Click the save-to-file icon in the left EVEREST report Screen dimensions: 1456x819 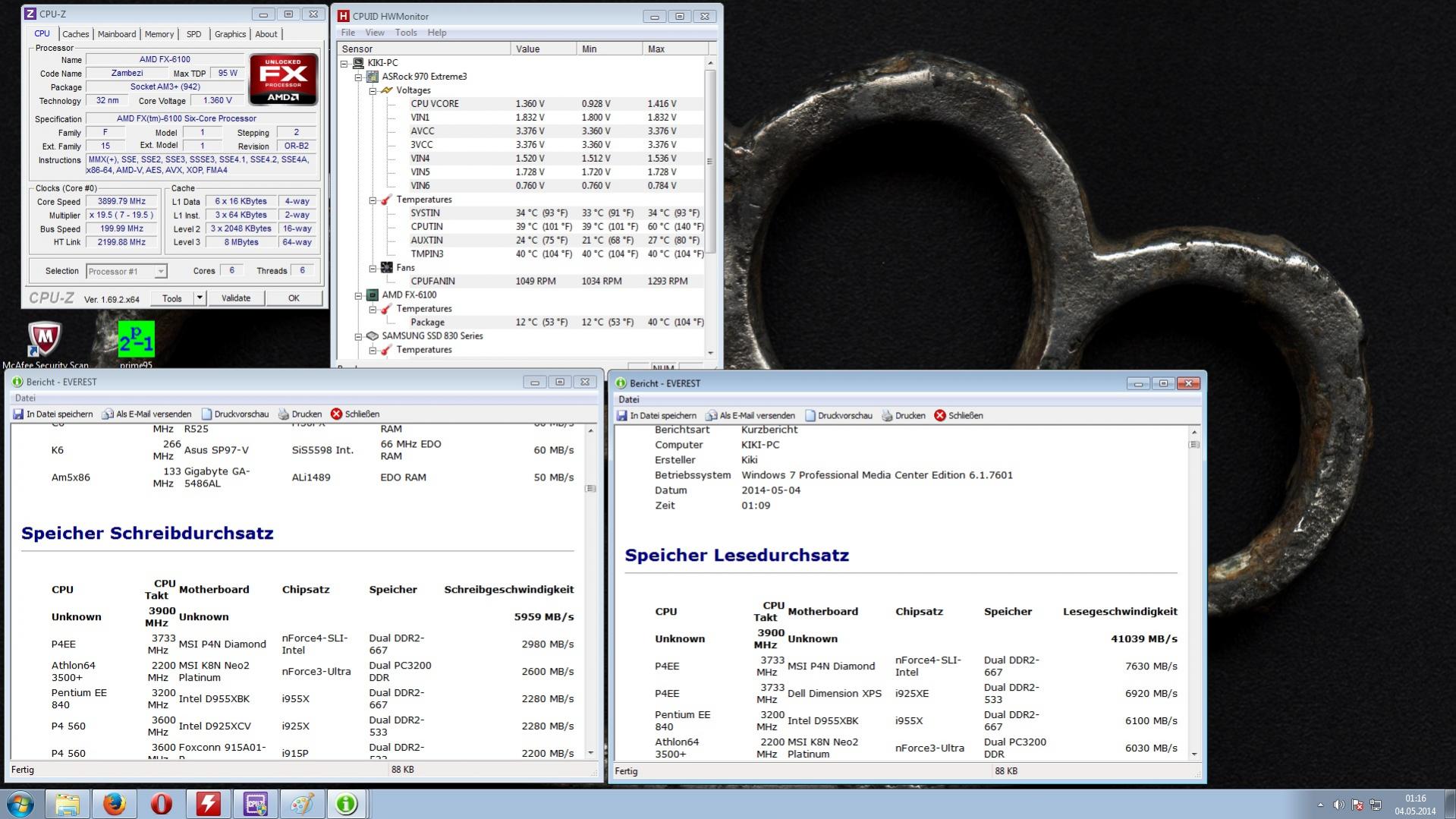point(18,414)
